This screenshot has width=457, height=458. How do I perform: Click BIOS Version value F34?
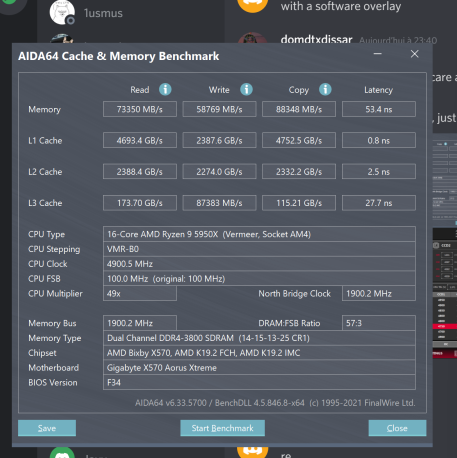259,382
